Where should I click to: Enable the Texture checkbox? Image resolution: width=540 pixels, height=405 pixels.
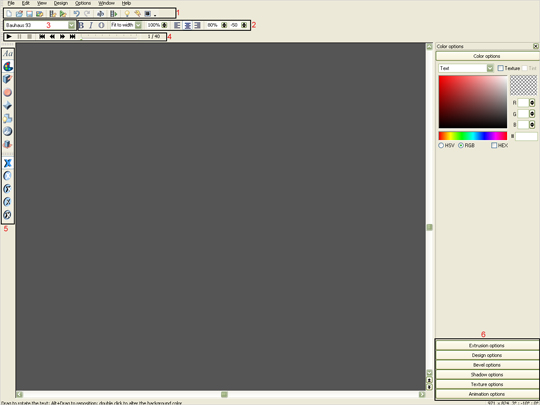[x=500, y=68]
